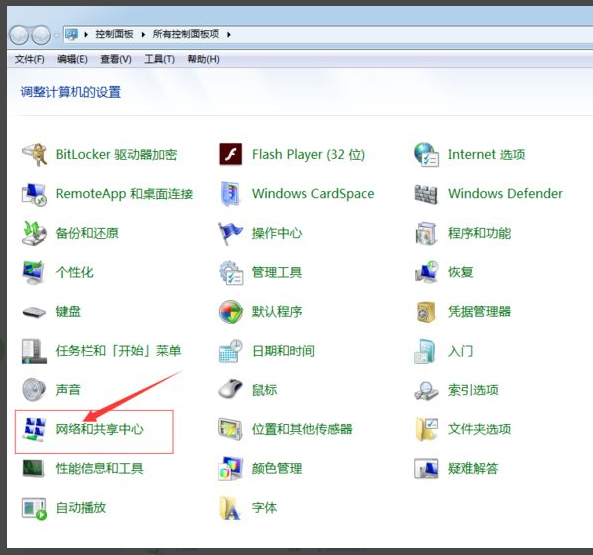This screenshot has height=555, width=593.
Task: Open the BitLocker drive encryption icon
Action: click(x=34, y=154)
